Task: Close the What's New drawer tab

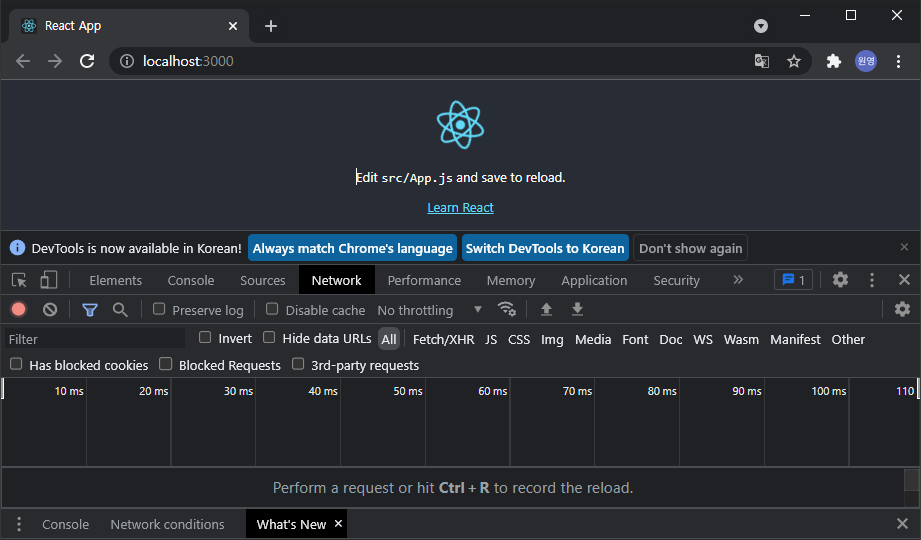Action: point(338,524)
